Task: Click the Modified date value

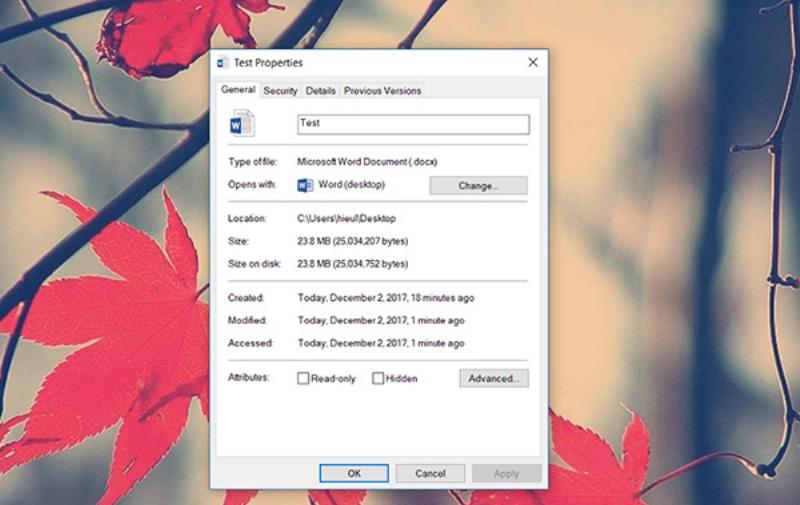Action: tap(381, 320)
